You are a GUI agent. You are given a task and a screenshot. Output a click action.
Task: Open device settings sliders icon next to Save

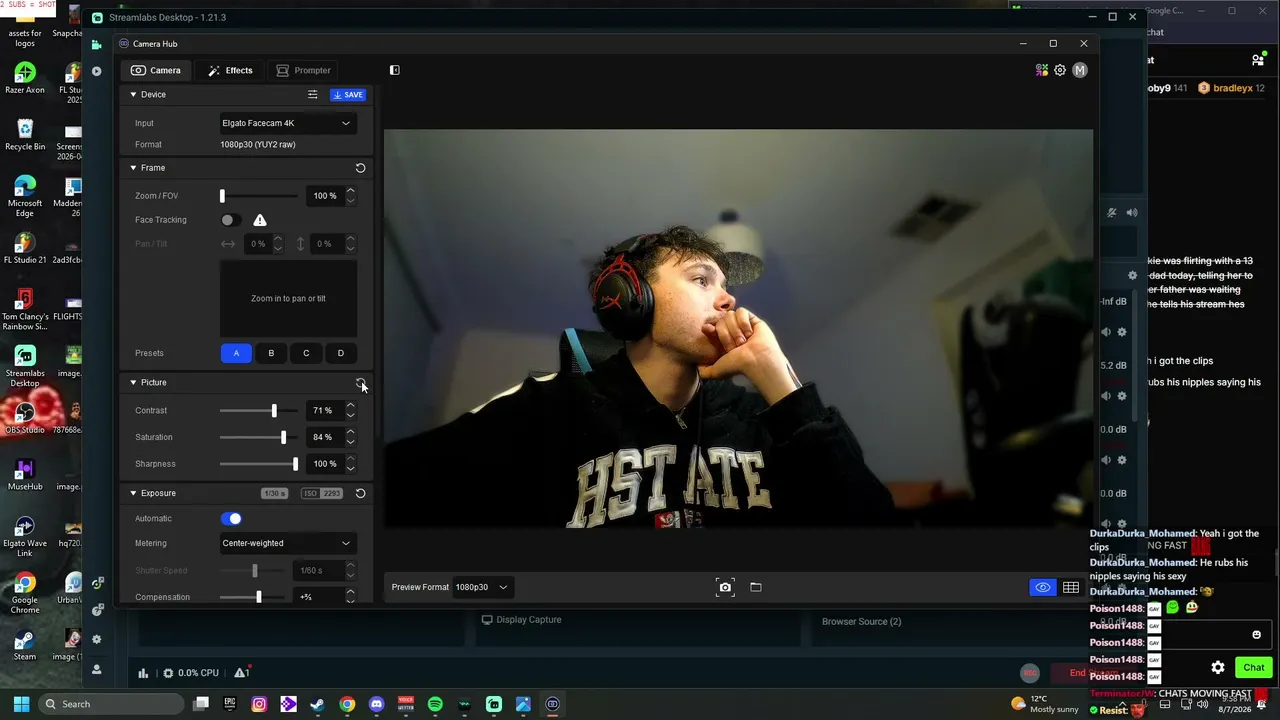click(312, 95)
